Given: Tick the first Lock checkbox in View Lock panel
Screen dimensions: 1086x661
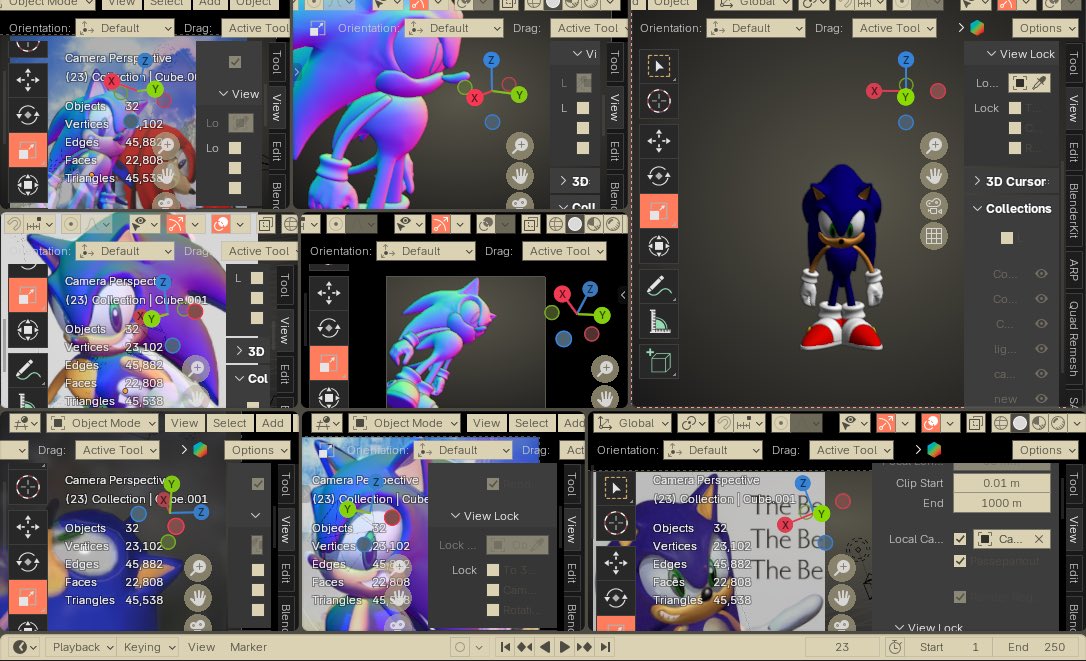Looking at the screenshot, I should pos(1015,108).
